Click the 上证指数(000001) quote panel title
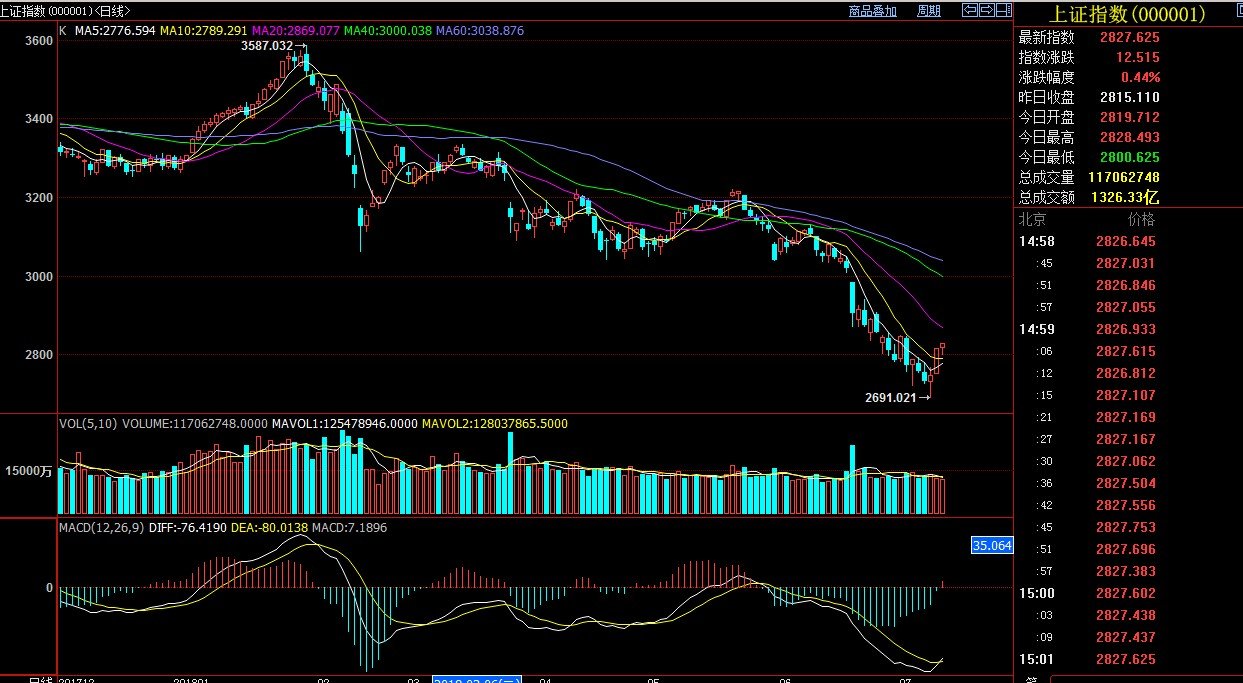 pos(1127,14)
